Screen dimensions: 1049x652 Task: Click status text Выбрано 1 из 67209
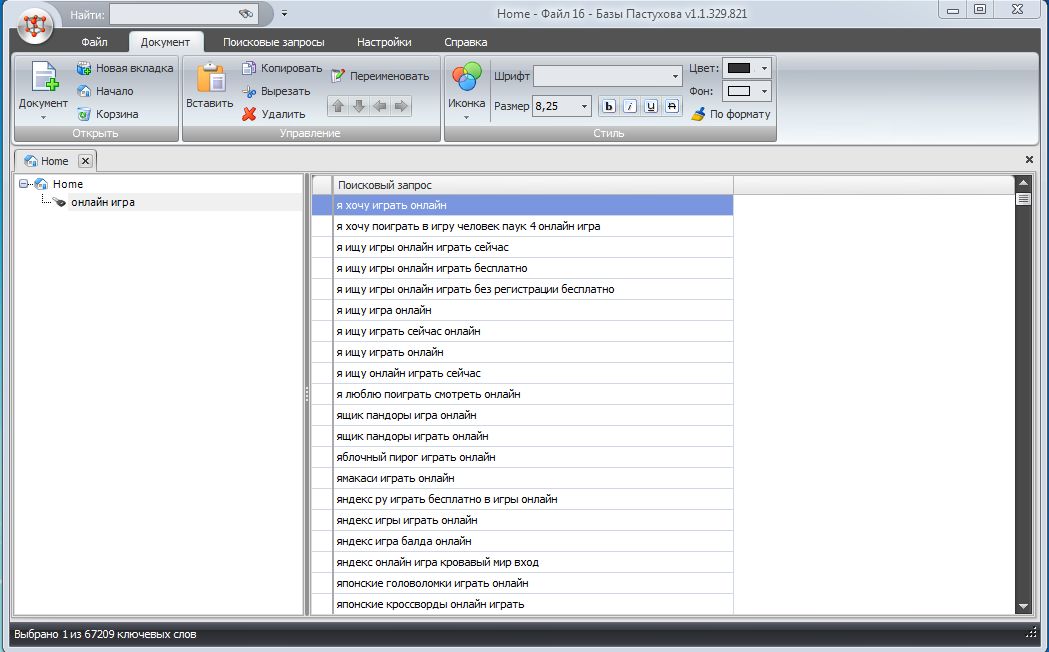click(x=105, y=634)
